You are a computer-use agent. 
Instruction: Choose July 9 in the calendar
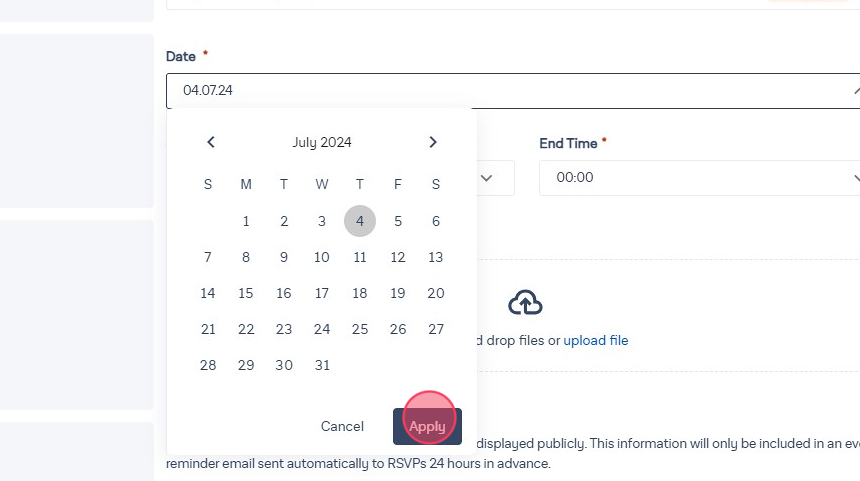coord(284,257)
